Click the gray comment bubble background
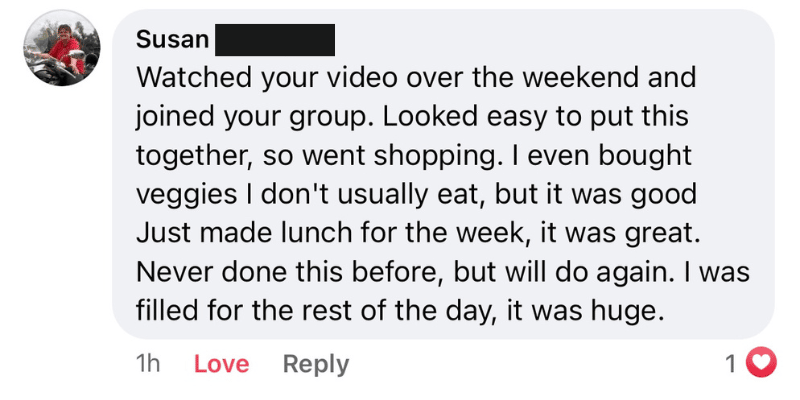 pyautogui.click(x=443, y=174)
